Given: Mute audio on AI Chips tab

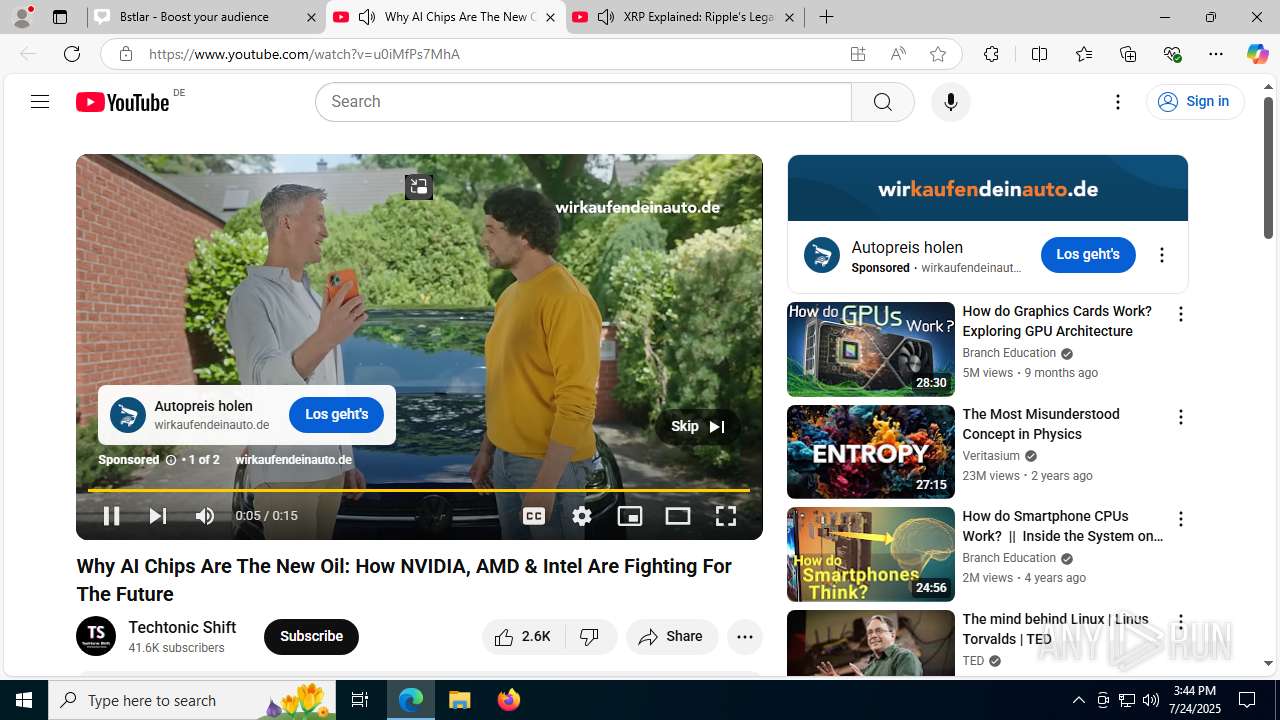Looking at the screenshot, I should 367,17.
